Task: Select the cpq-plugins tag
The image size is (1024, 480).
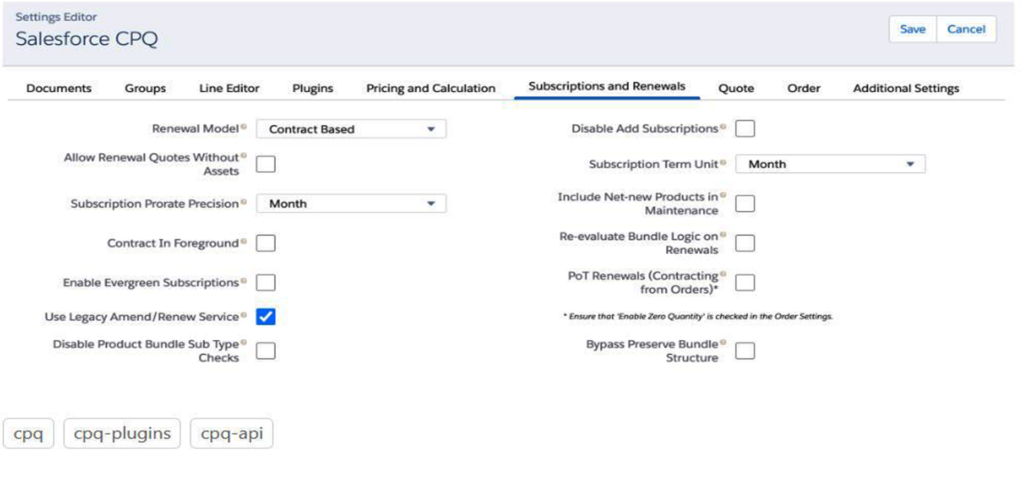Action: click(x=122, y=434)
